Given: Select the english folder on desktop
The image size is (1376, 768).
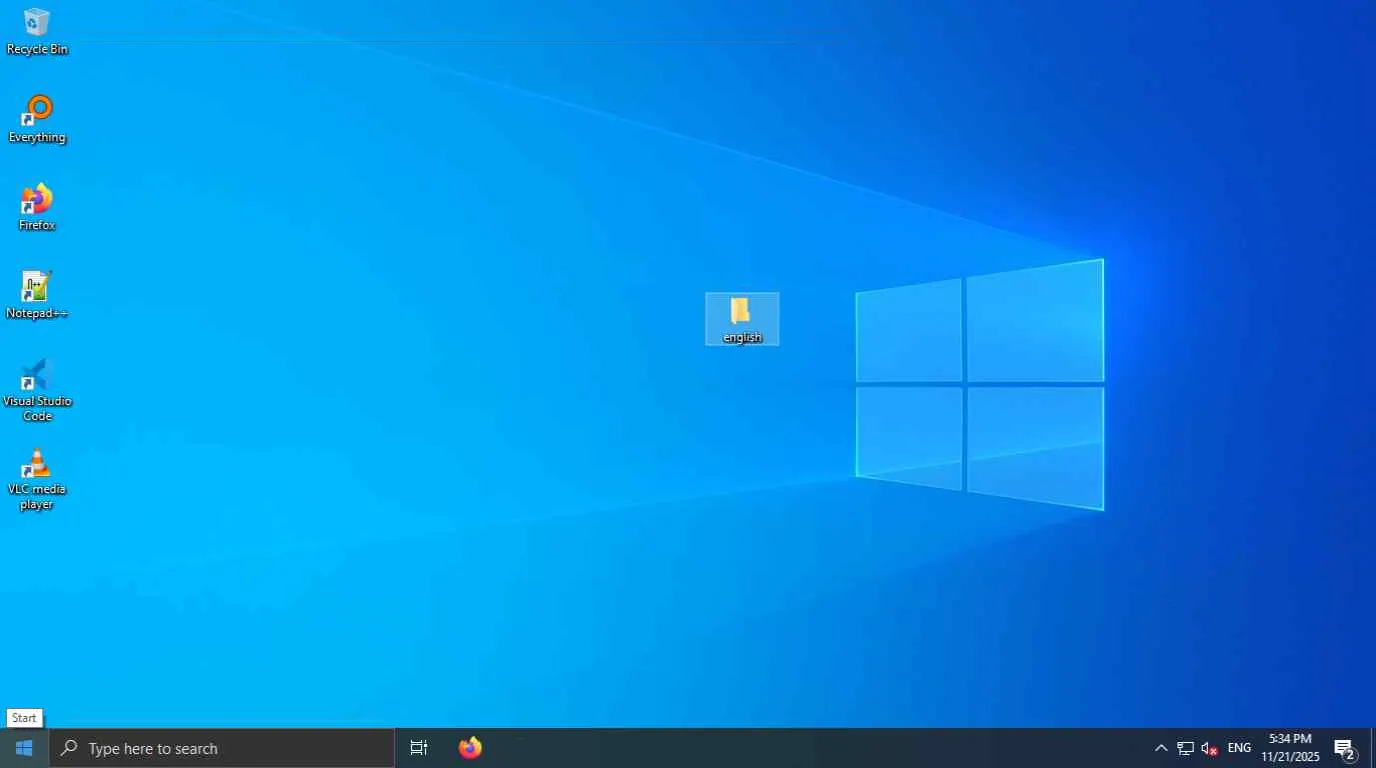Looking at the screenshot, I should tap(742, 319).
